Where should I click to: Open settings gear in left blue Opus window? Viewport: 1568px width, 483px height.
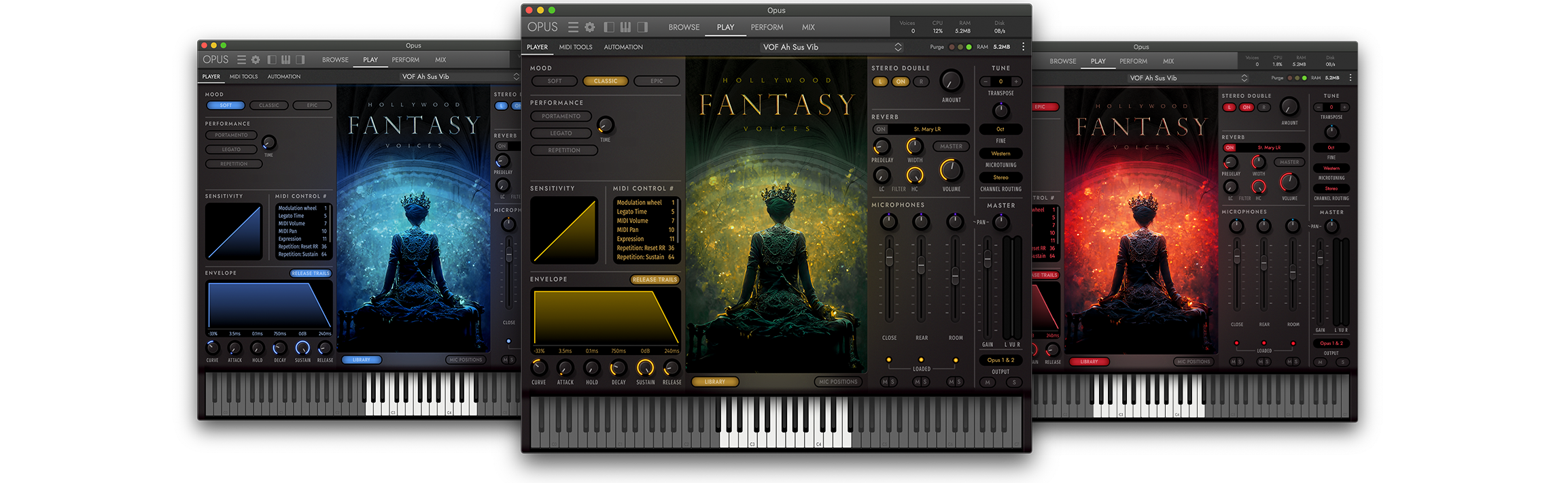pos(256,60)
